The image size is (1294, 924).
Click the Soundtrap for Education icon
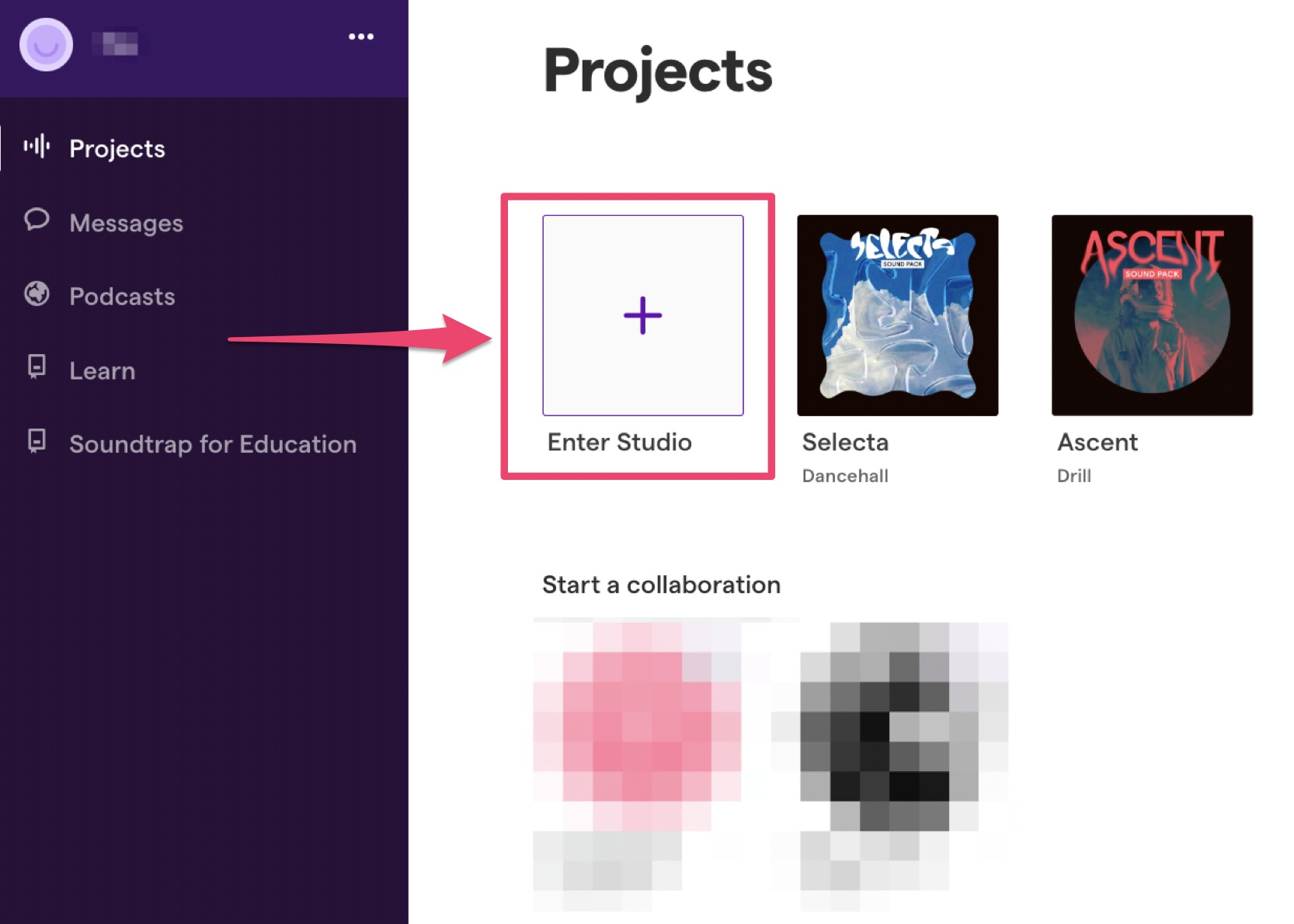(37, 440)
